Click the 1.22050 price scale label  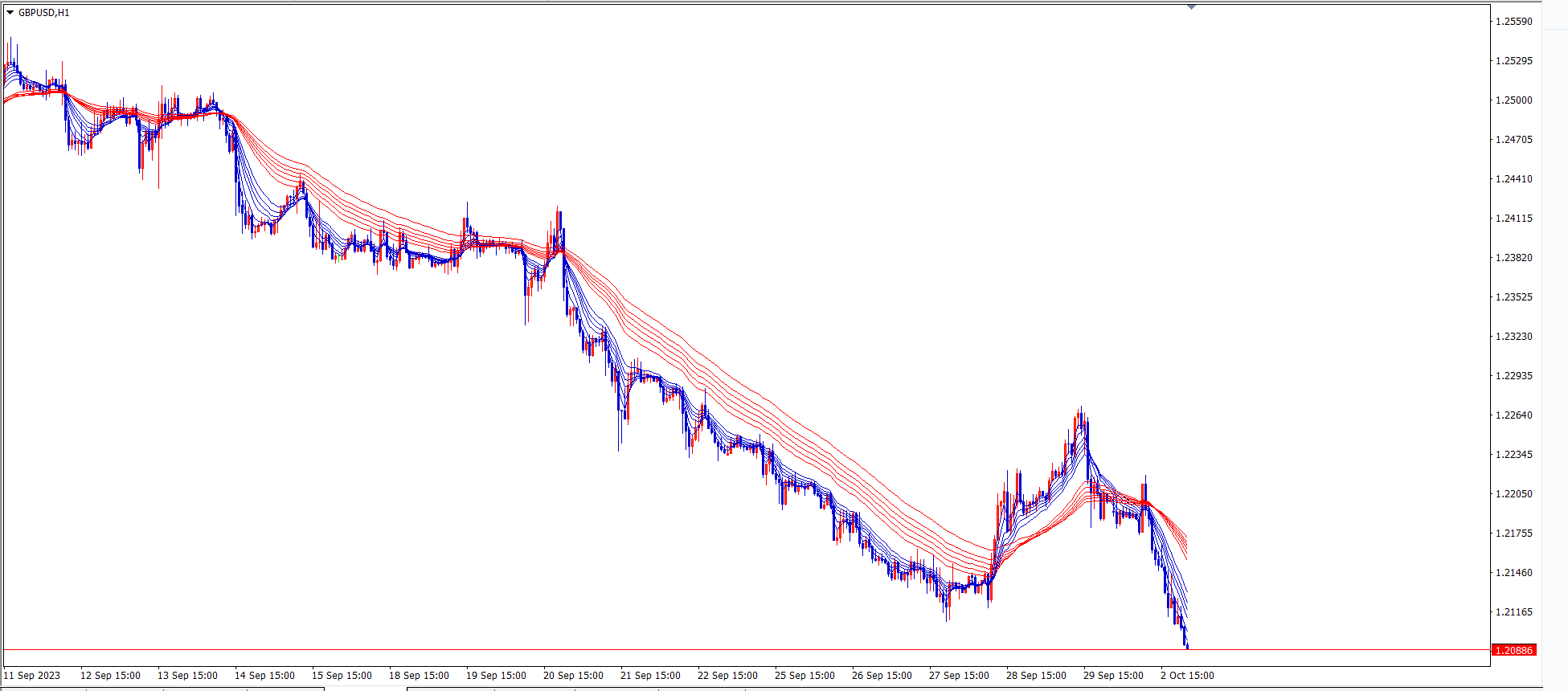click(1513, 494)
